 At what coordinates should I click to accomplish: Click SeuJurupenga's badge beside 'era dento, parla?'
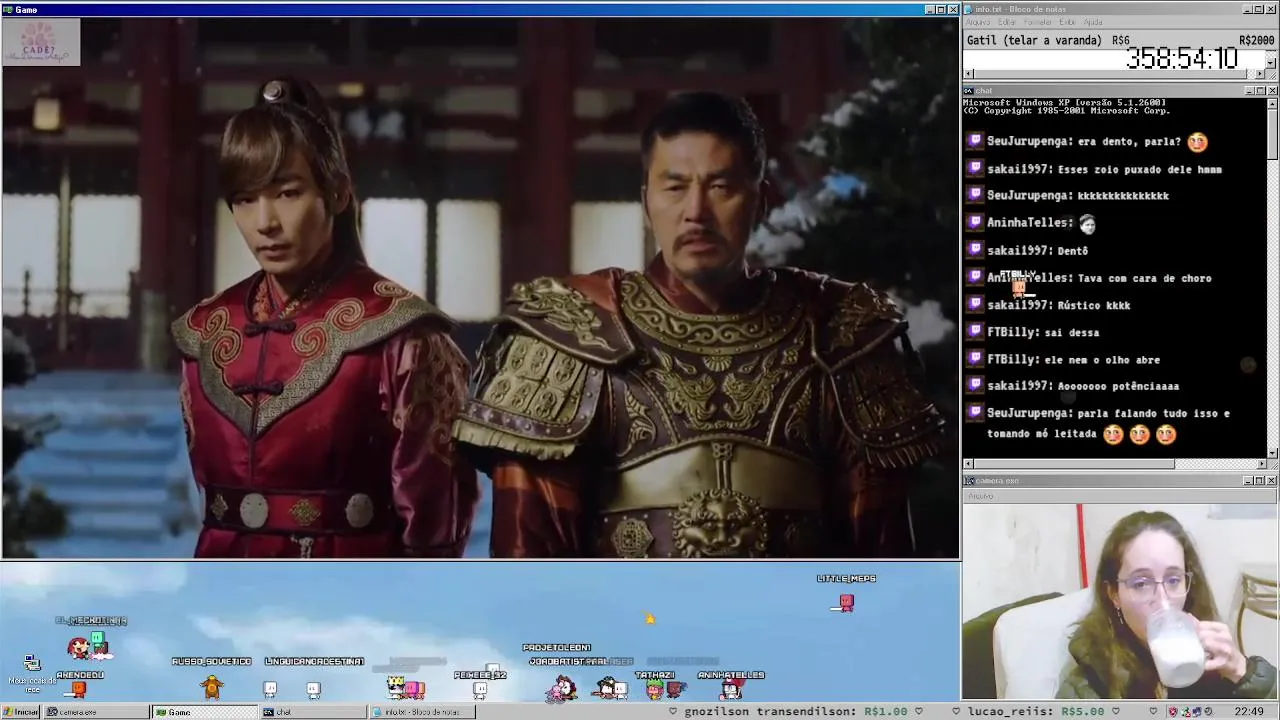[975, 142]
